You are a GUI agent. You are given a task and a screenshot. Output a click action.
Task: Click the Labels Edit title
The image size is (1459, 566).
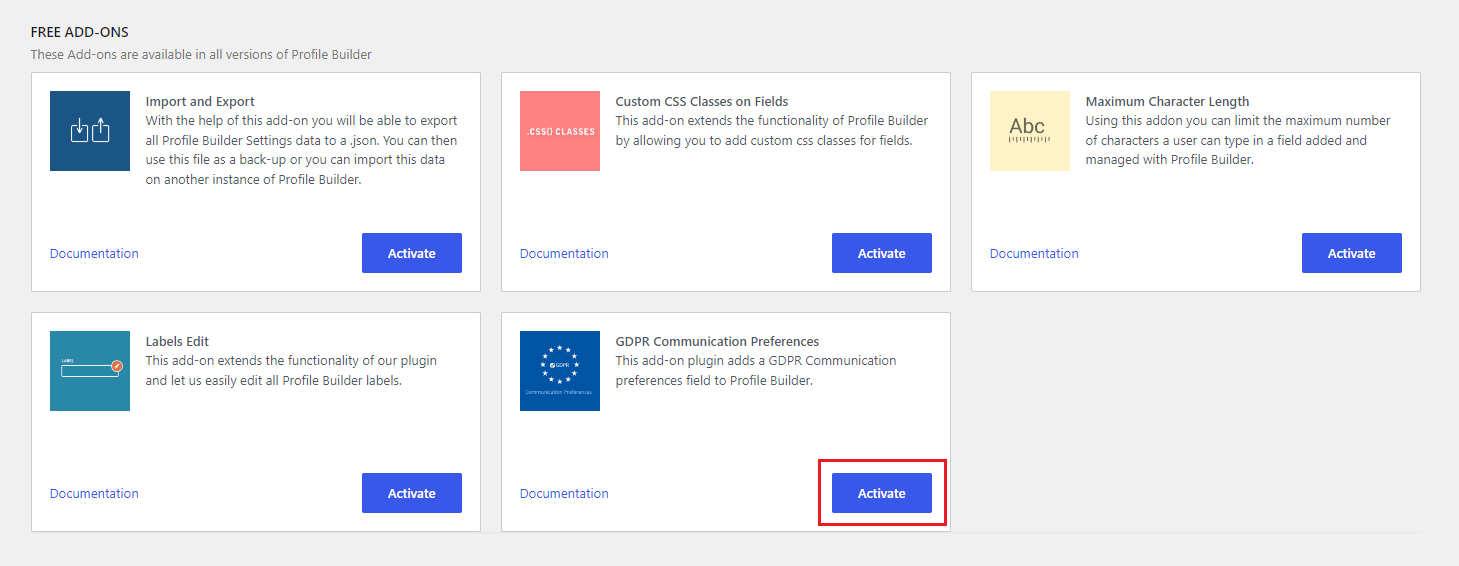(177, 342)
